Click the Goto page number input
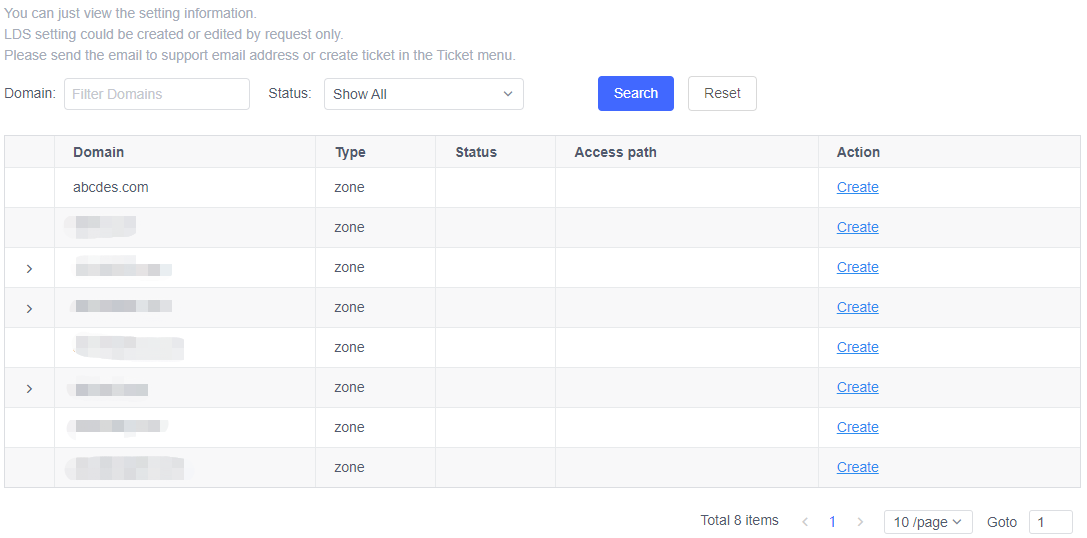 [x=1050, y=522]
